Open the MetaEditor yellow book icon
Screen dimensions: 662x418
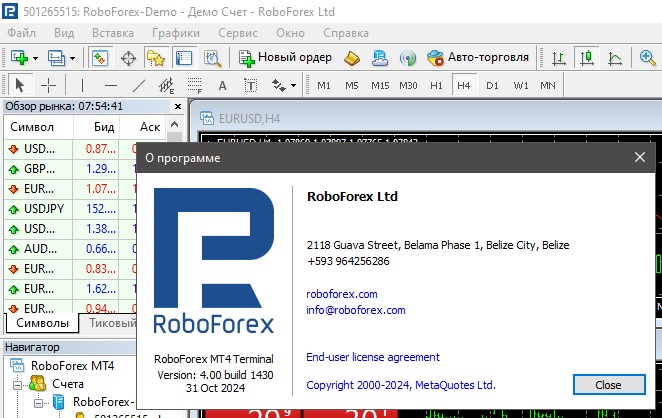(352, 58)
